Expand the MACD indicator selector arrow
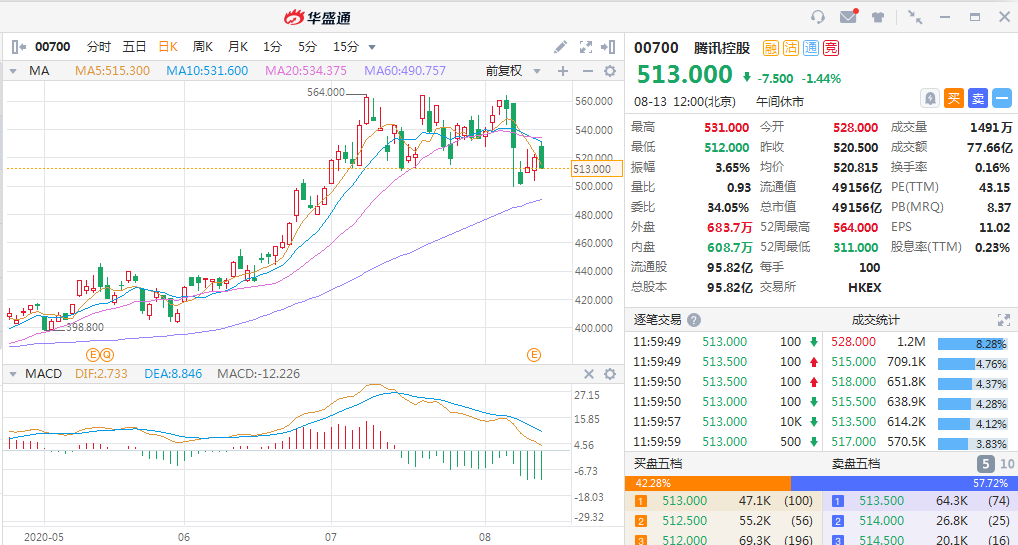 tap(13, 374)
